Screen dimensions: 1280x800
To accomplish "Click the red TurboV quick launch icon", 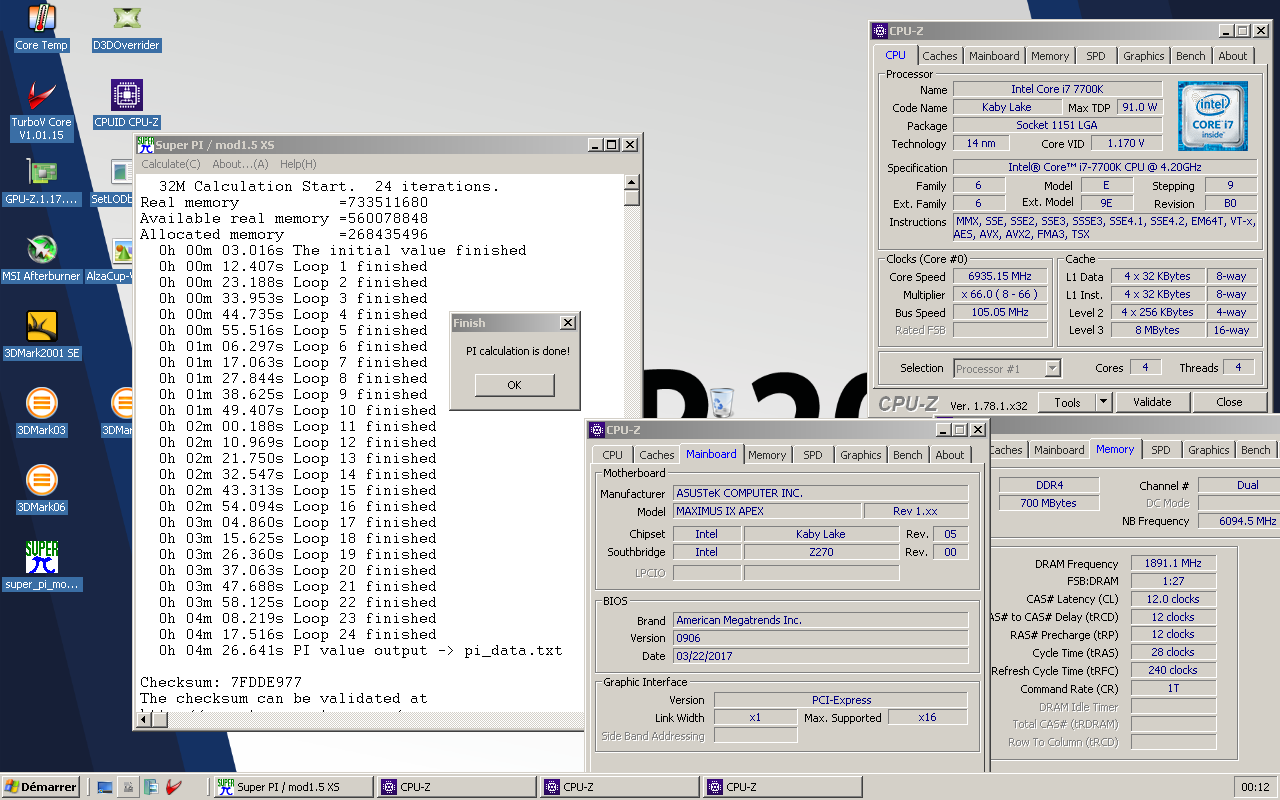I will click(174, 787).
